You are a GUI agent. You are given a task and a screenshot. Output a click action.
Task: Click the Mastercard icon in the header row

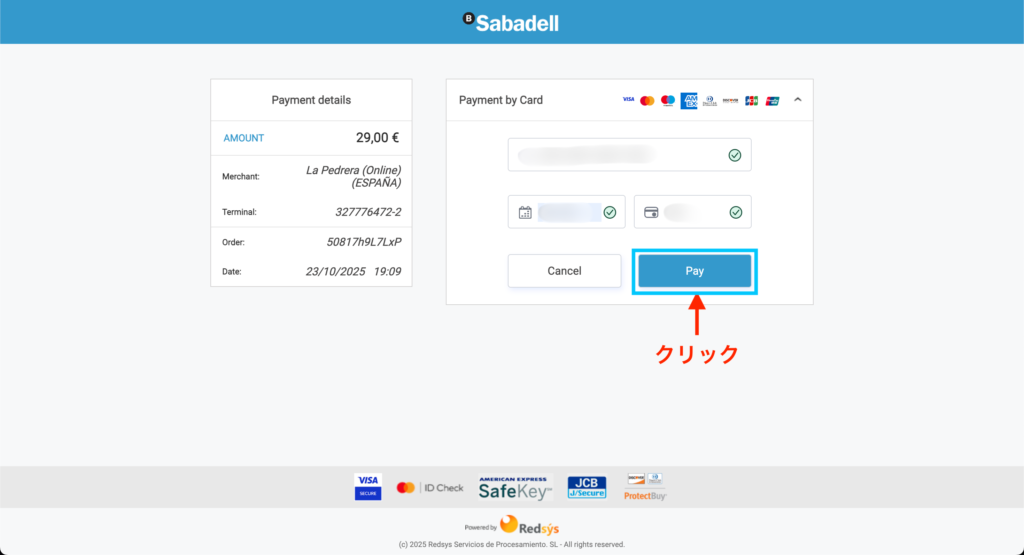pyautogui.click(x=647, y=100)
